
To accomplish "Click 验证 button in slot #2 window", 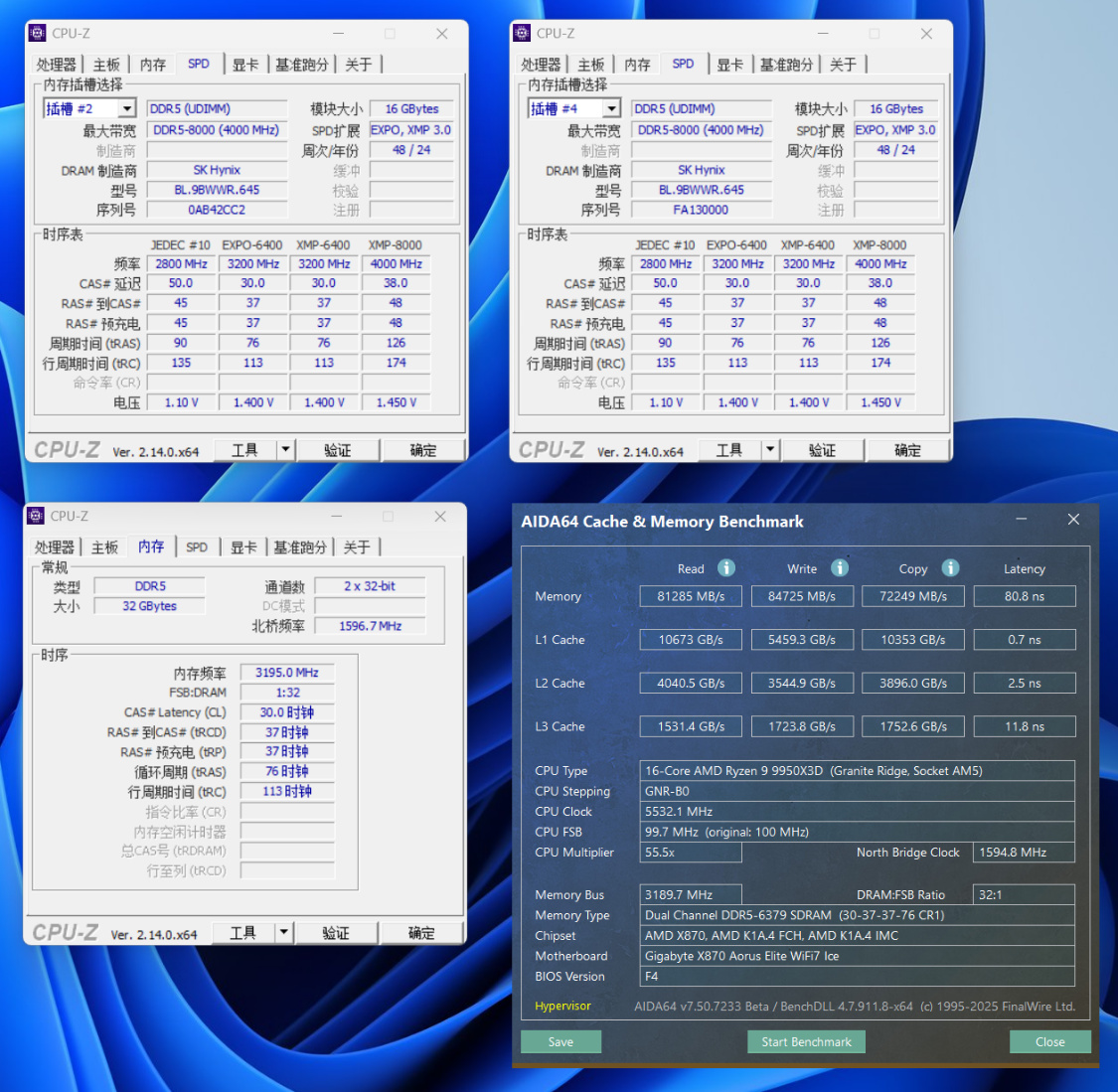I will click(x=337, y=450).
